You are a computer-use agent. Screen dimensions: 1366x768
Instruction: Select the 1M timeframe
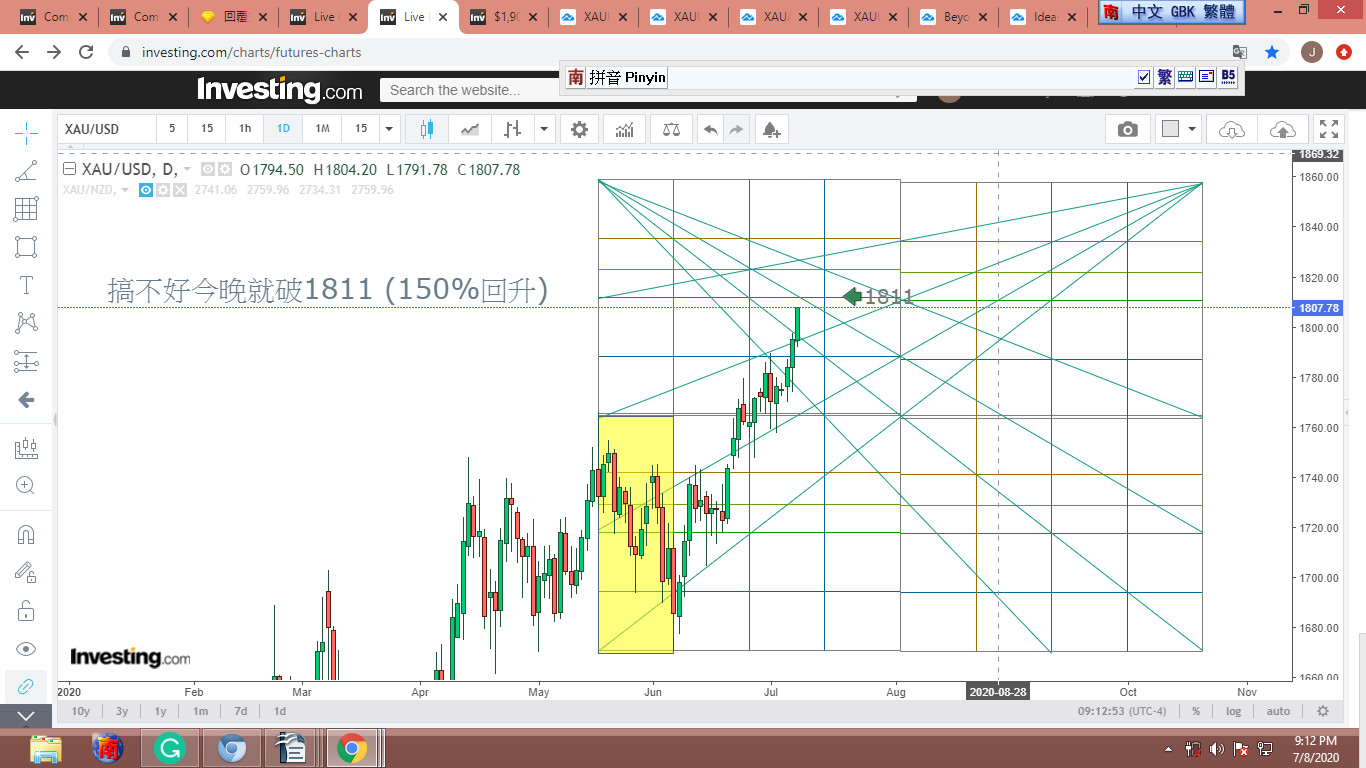pyautogui.click(x=322, y=129)
